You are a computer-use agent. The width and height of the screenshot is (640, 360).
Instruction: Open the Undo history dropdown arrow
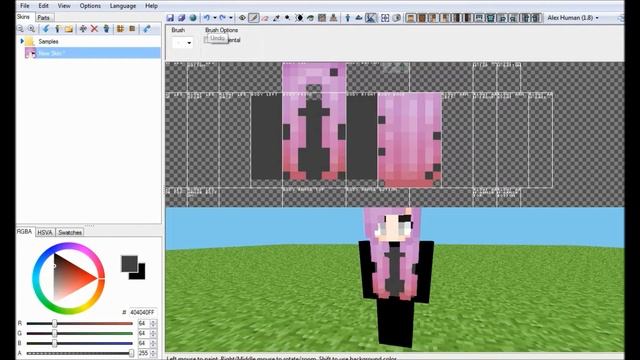tap(215, 18)
